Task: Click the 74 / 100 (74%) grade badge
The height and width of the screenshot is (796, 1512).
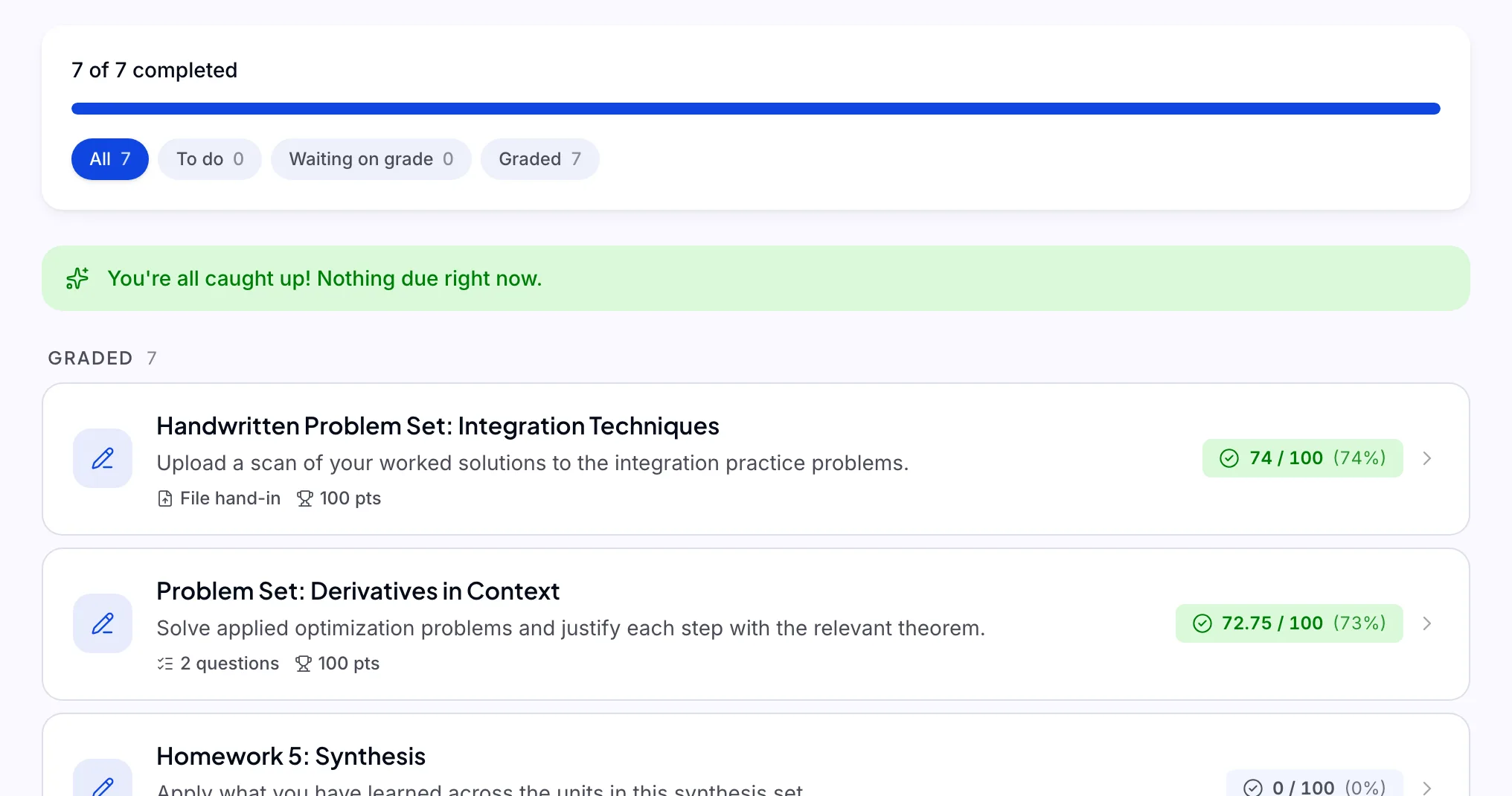Action: click(1303, 458)
